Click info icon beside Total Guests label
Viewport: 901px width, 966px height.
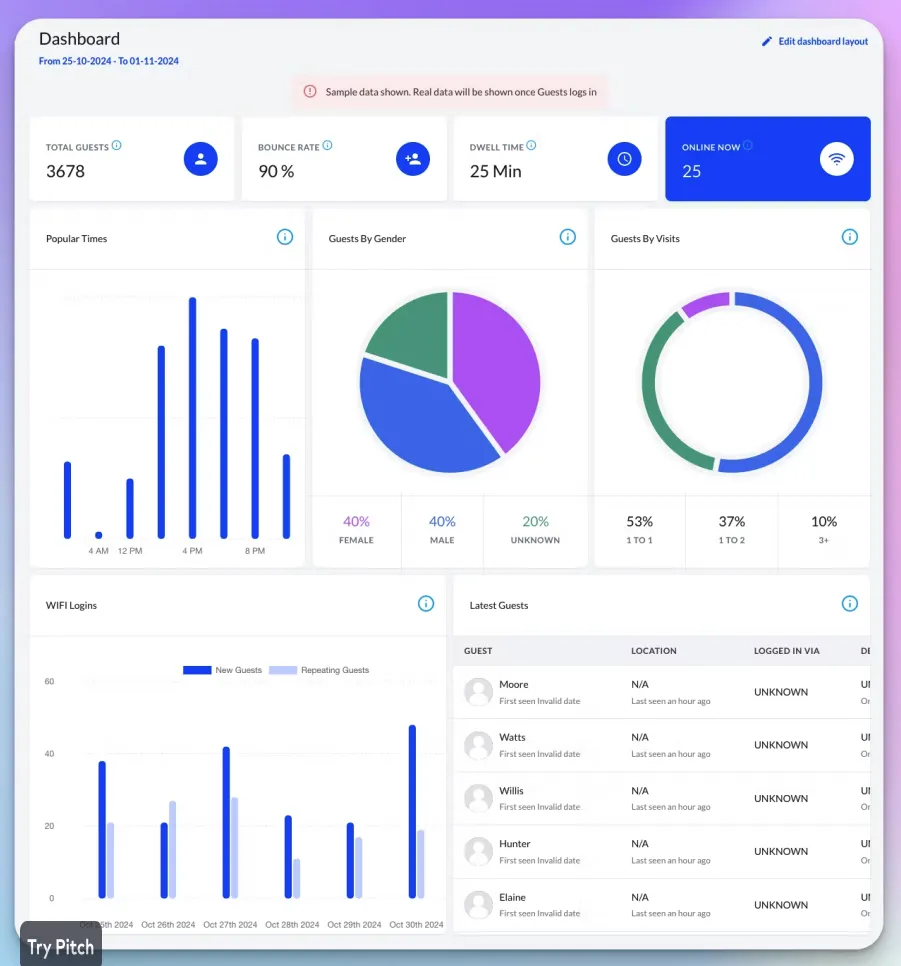[117, 146]
